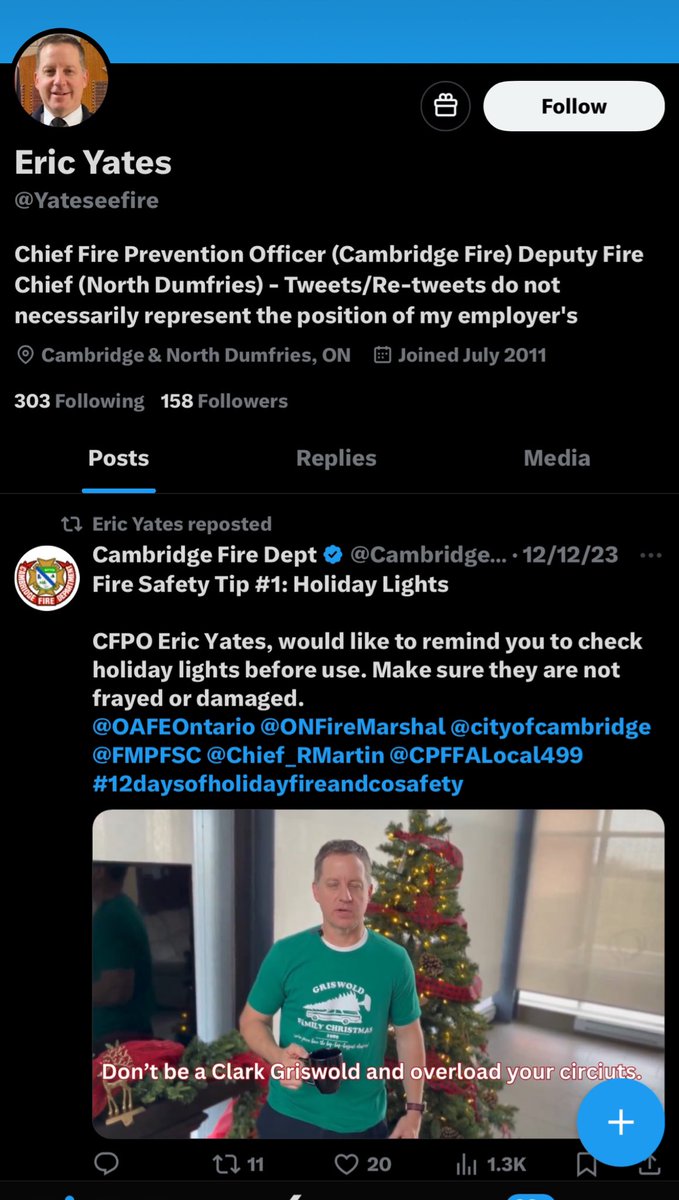Switch to the Replies tab
The width and height of the screenshot is (679, 1200).
pyautogui.click(x=336, y=458)
